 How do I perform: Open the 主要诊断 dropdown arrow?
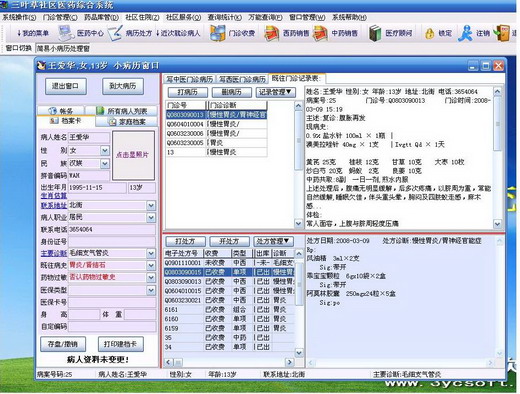pos(151,253)
